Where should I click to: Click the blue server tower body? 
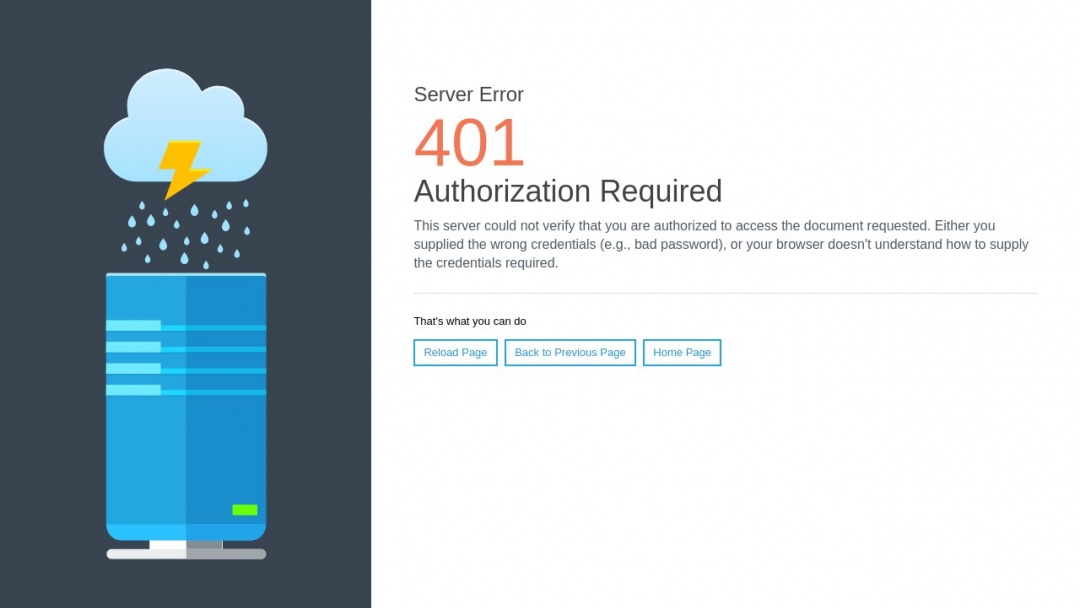(186, 450)
